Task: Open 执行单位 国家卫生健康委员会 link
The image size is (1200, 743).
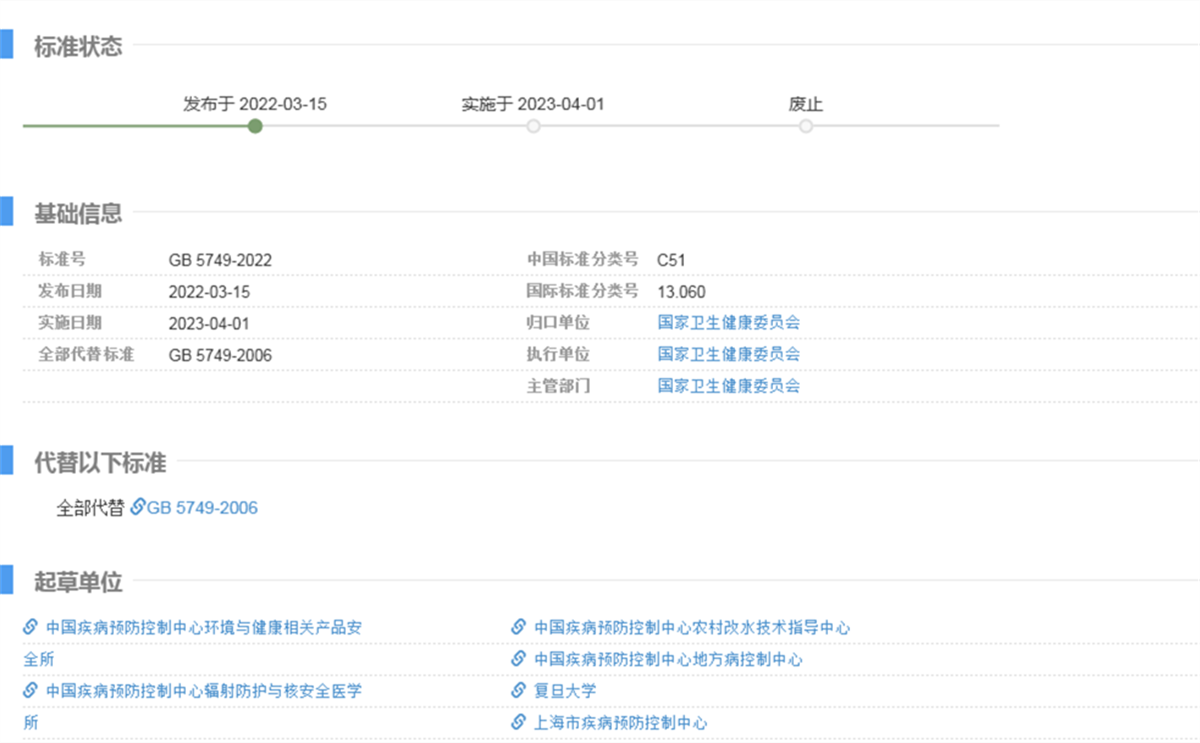Action: [728, 354]
